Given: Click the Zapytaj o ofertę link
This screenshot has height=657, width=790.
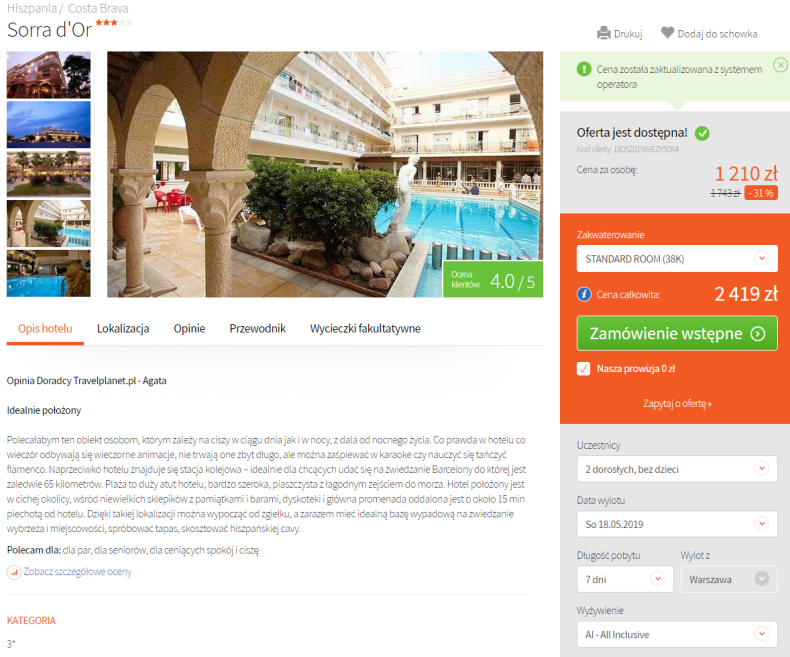Looking at the screenshot, I should (x=677, y=404).
